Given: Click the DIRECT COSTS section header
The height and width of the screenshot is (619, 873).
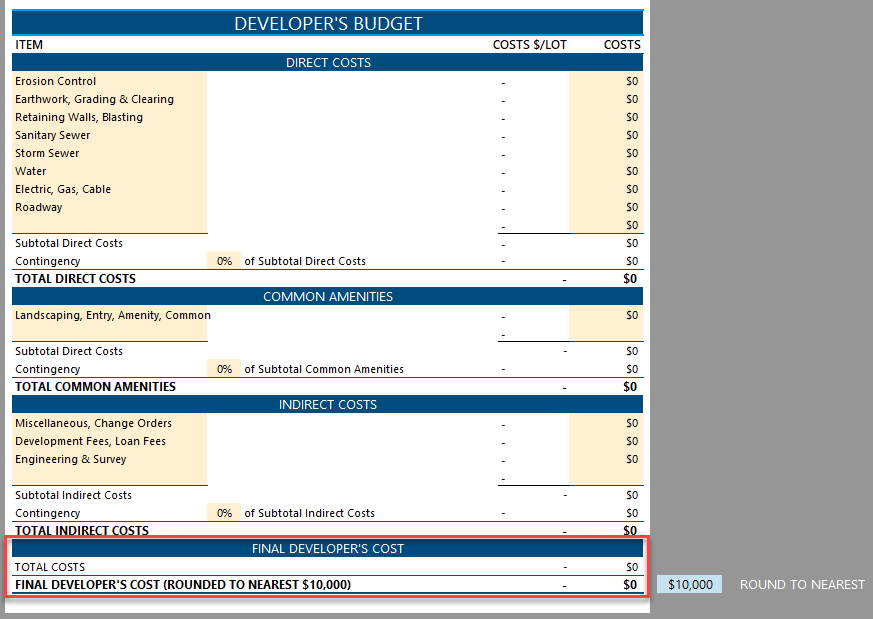Looking at the screenshot, I should [x=327, y=62].
